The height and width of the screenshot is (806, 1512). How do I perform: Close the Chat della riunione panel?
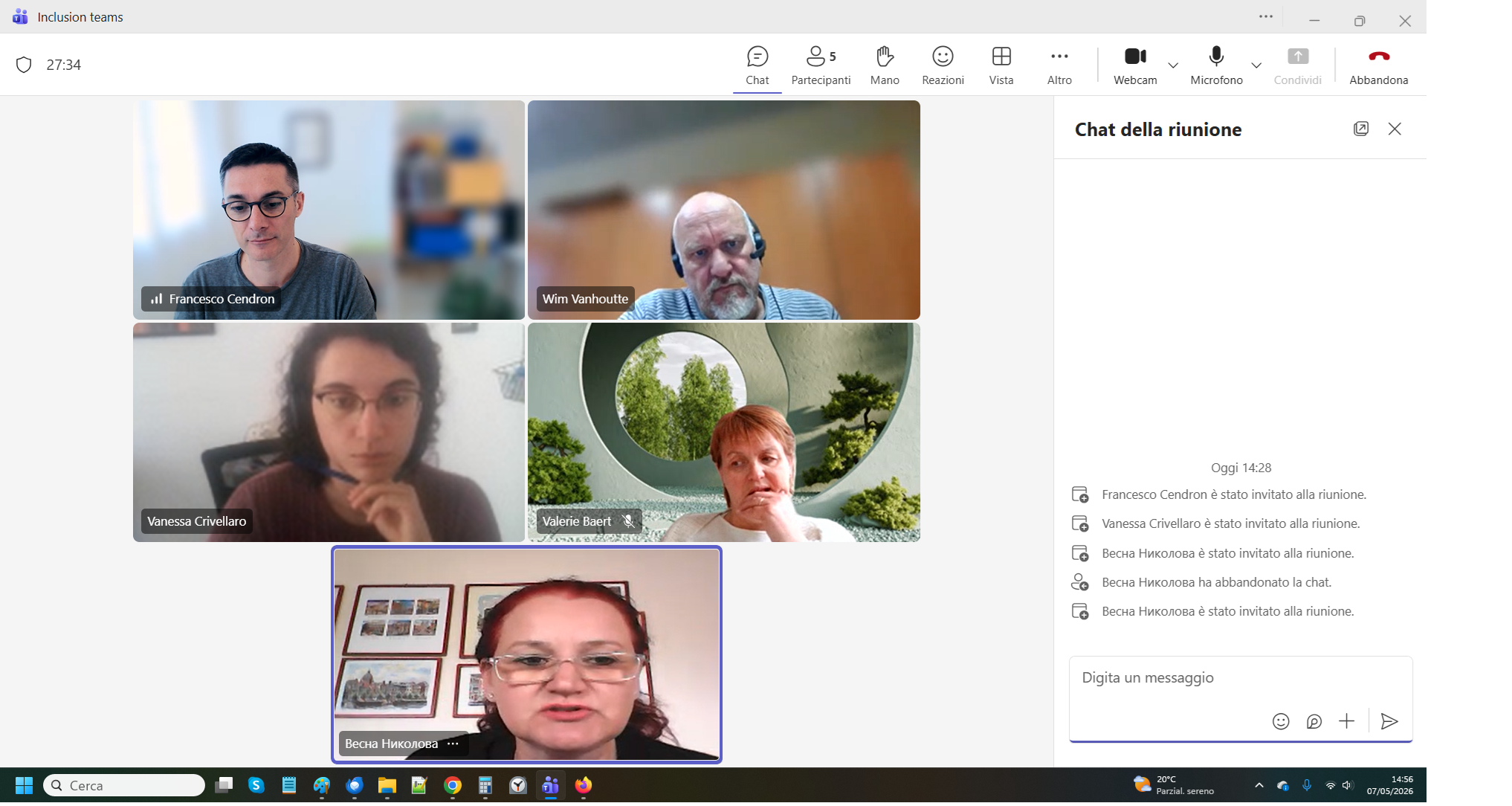(1395, 129)
